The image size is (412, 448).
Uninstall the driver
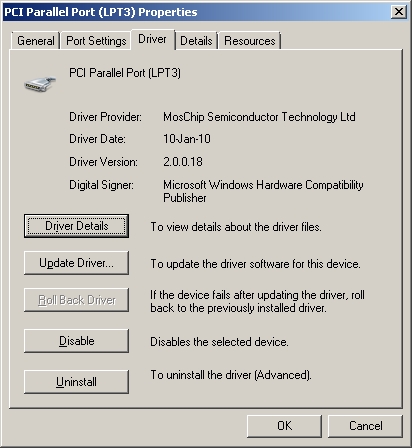(x=76, y=382)
